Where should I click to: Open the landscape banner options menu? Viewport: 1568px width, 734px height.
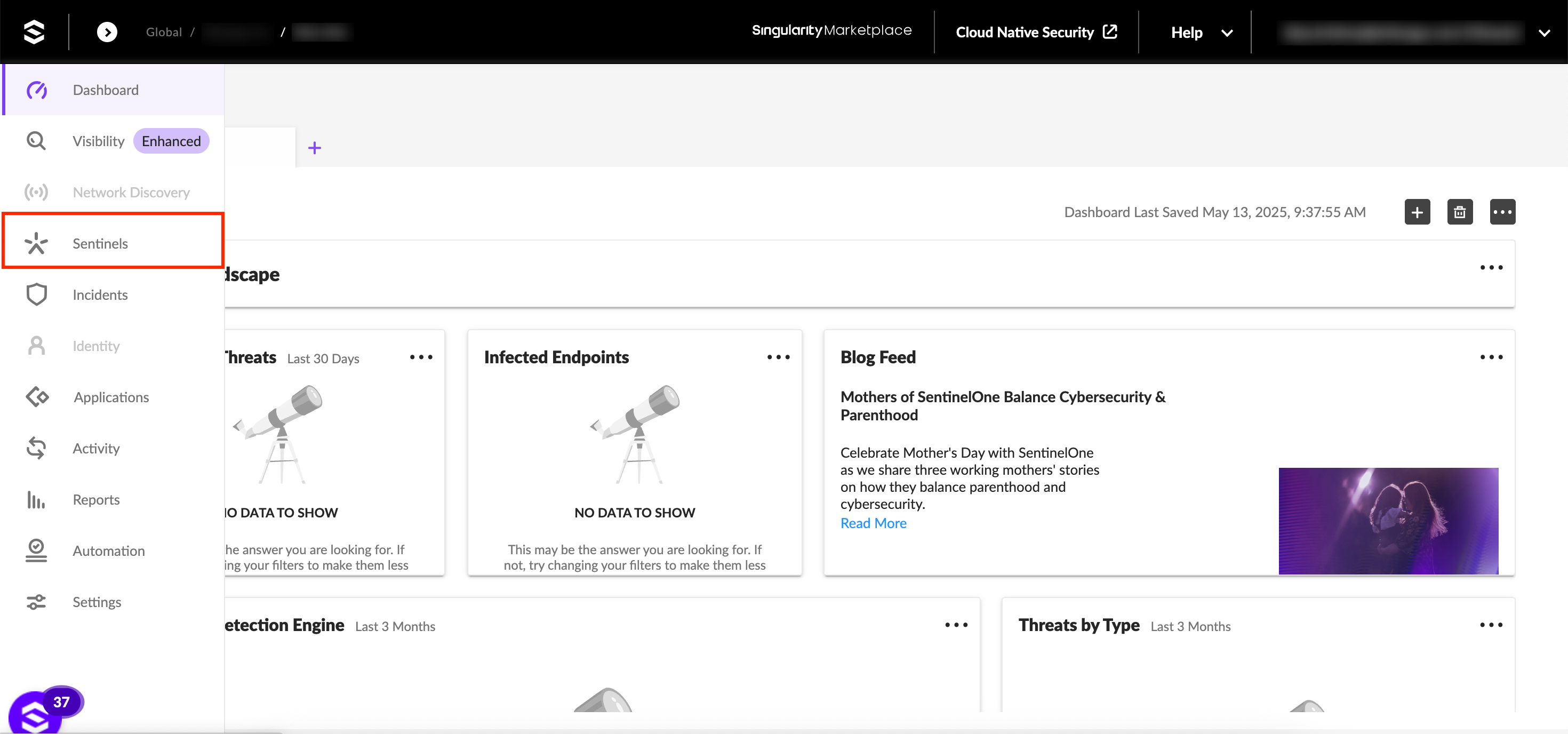point(1491,268)
